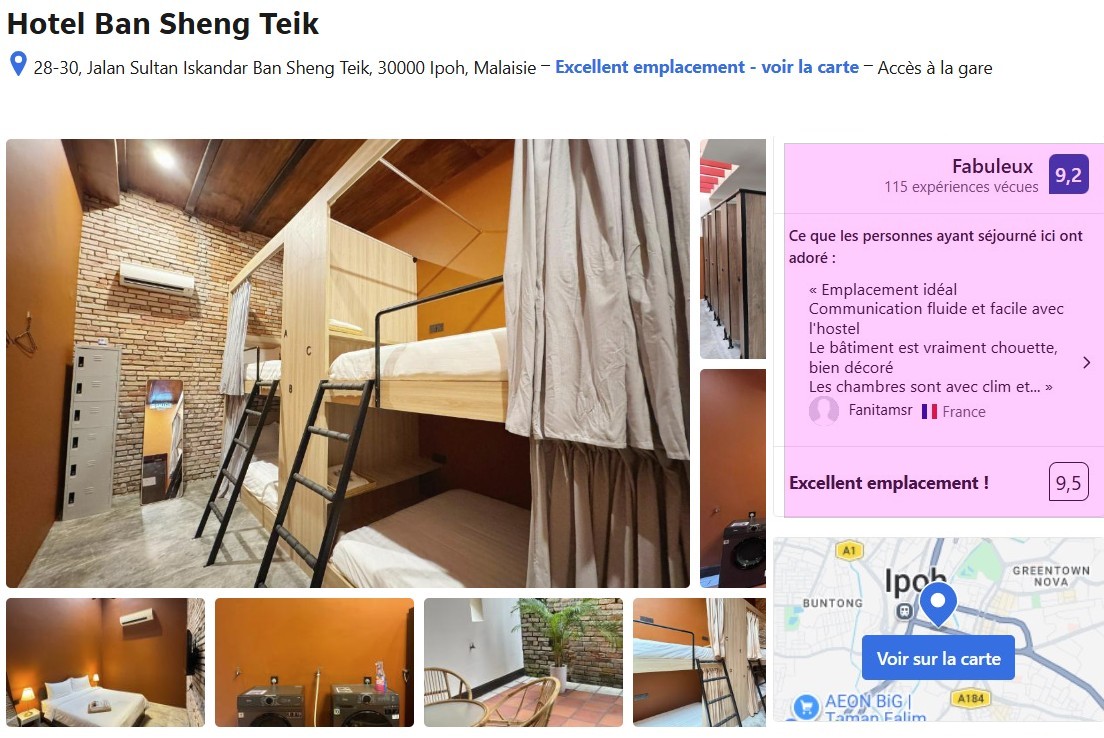Viewport: 1104px width, 738px height.
Task: Open the double bedroom photo thumbnail
Action: tap(106, 663)
